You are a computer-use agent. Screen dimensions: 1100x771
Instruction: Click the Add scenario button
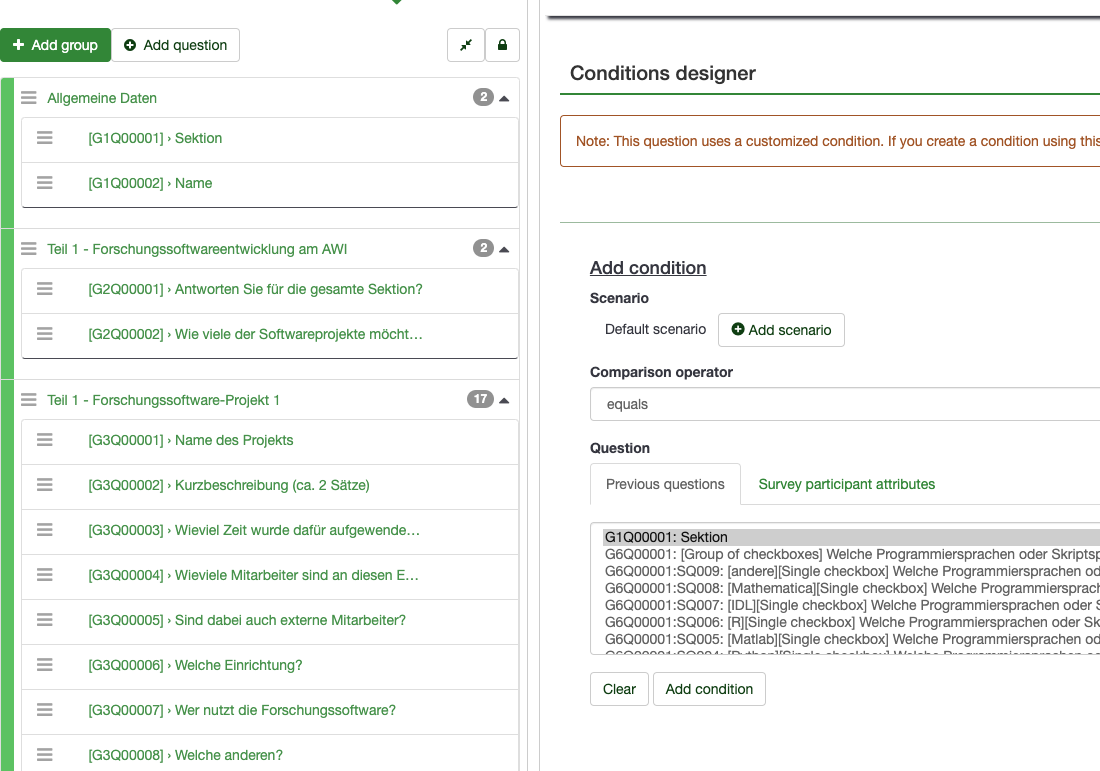[781, 330]
